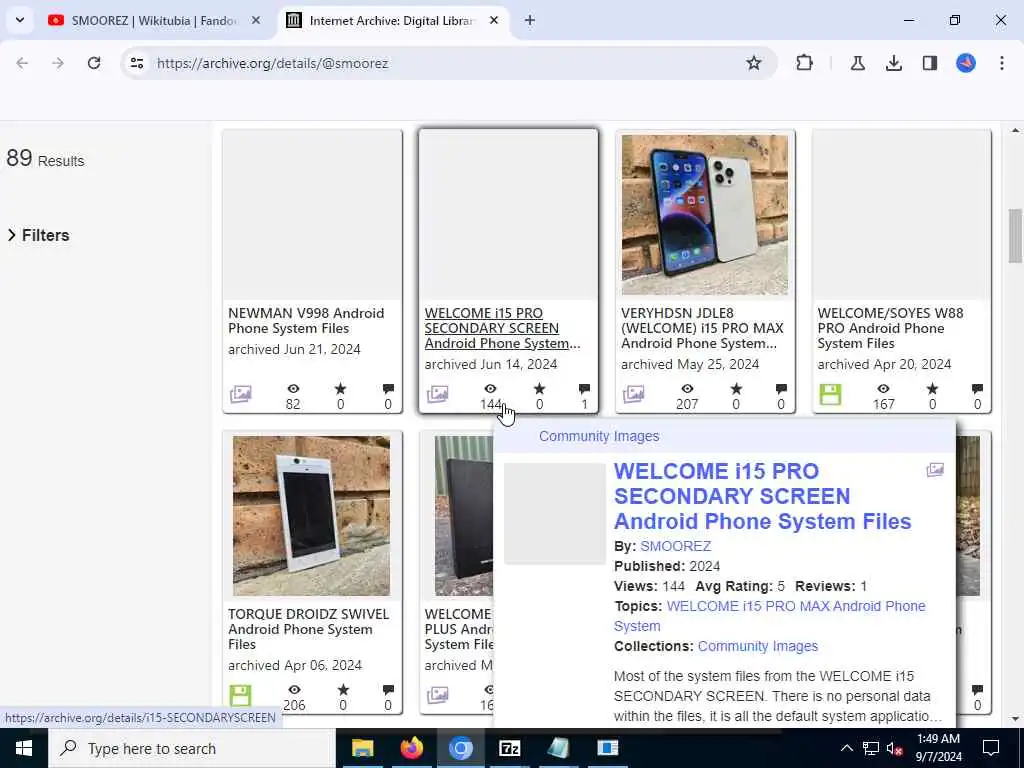Open the Windows Start menu
The height and width of the screenshot is (768, 1024).
tap(24, 748)
